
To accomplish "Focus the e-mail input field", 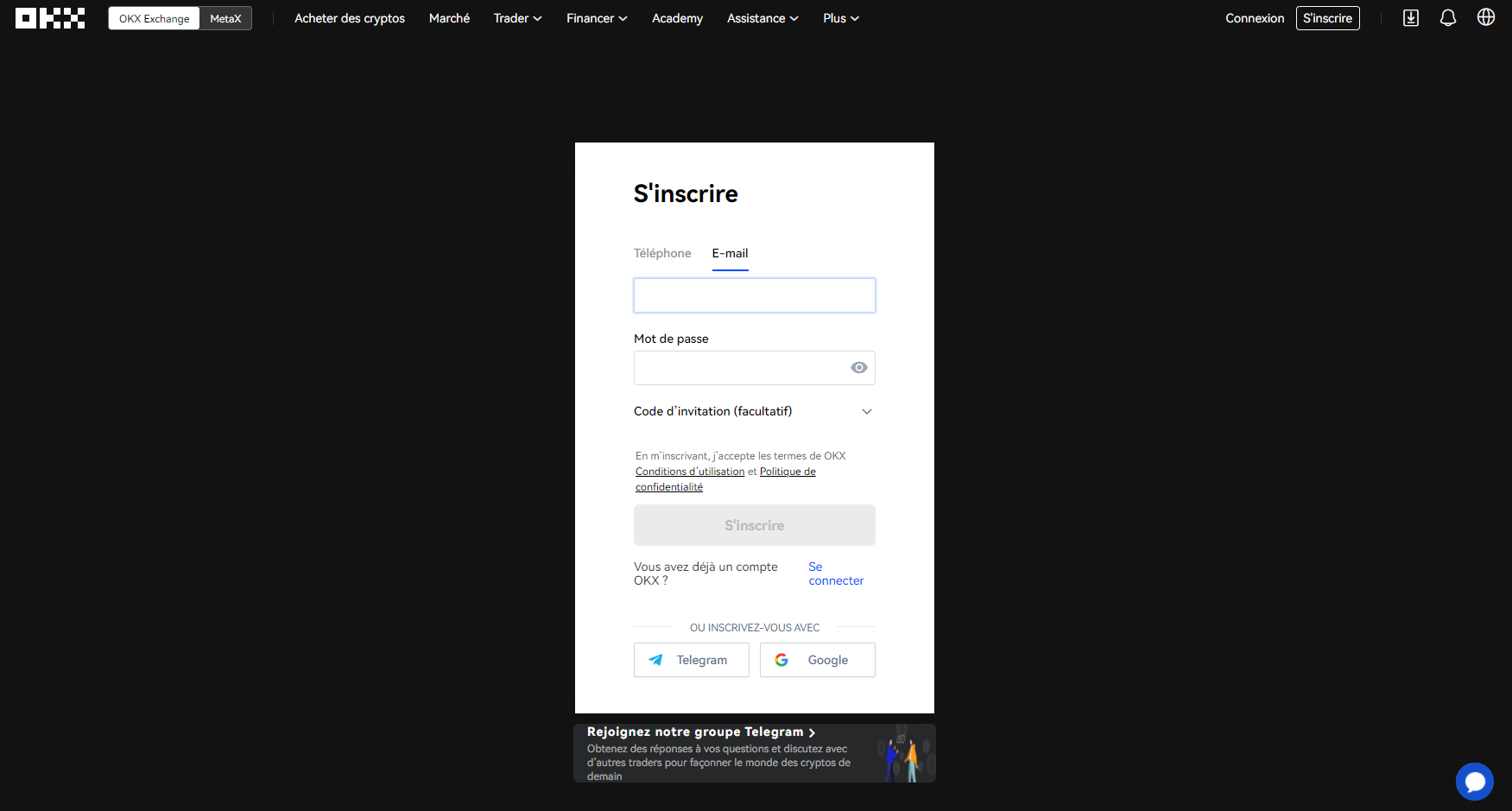I will (754, 295).
